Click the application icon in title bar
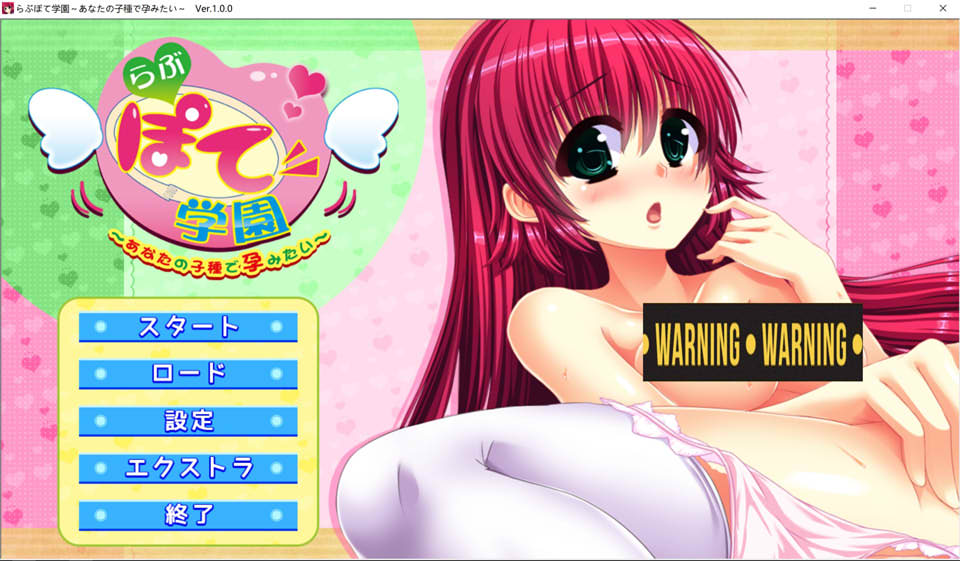960x561 pixels. 8,9
